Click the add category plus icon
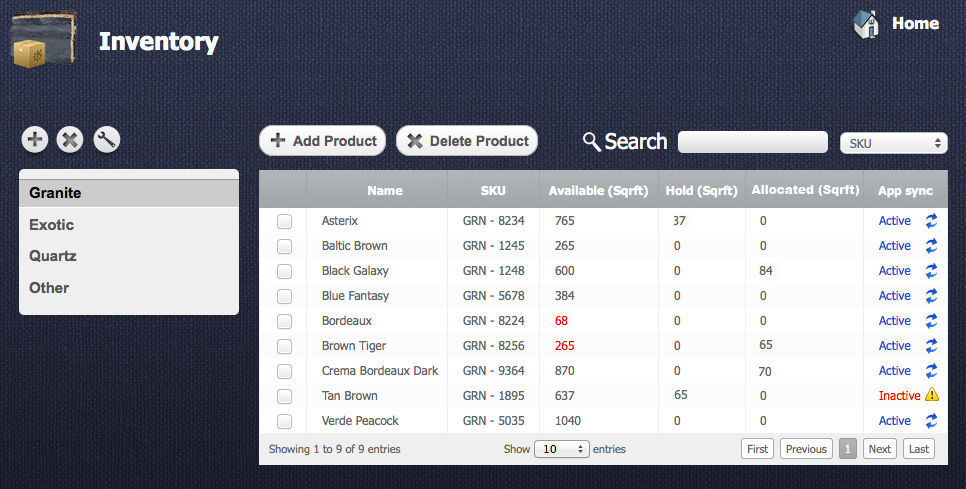 (35, 140)
